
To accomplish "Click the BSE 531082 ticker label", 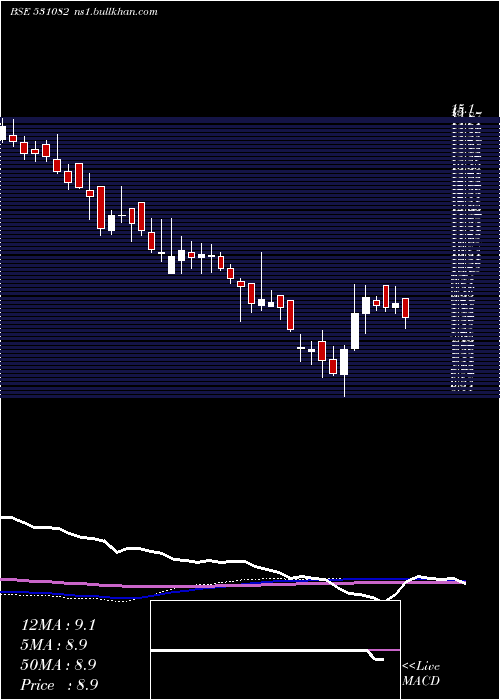I will [x=39, y=12].
